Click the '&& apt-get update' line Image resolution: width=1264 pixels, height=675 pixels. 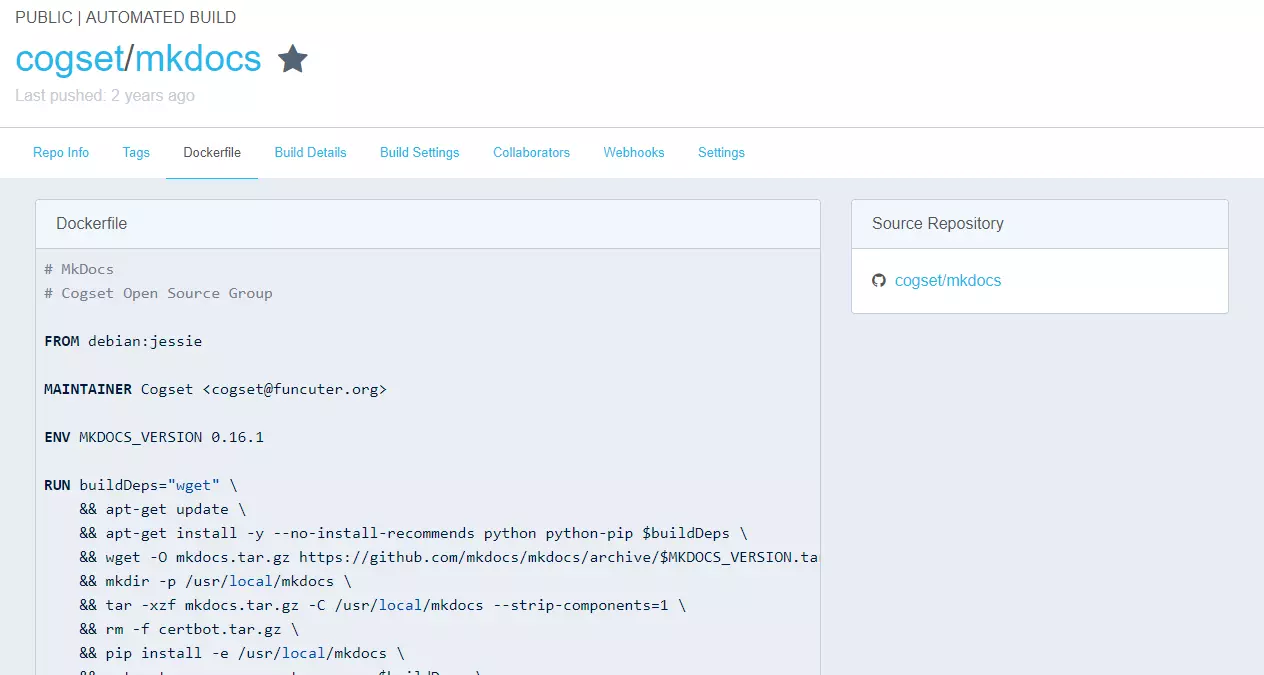[163, 509]
